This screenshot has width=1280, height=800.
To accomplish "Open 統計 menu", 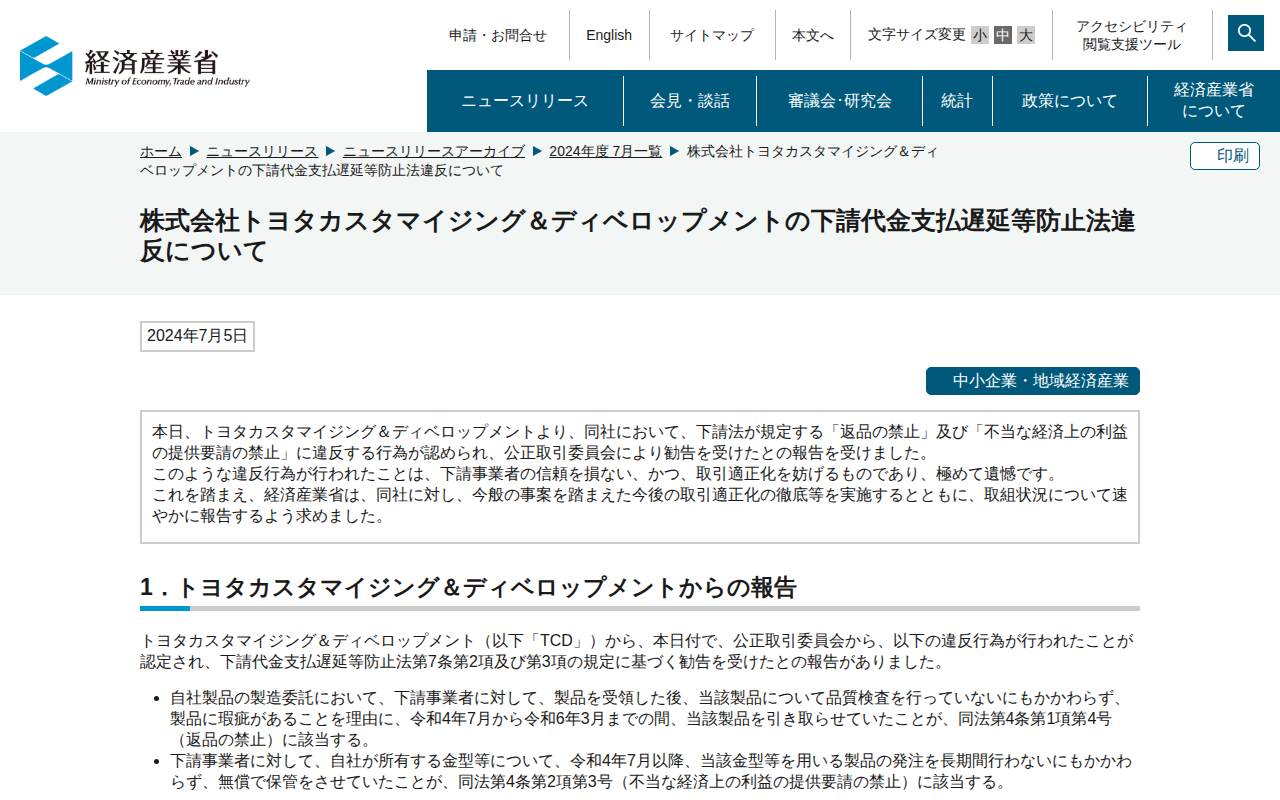I will coord(957,101).
